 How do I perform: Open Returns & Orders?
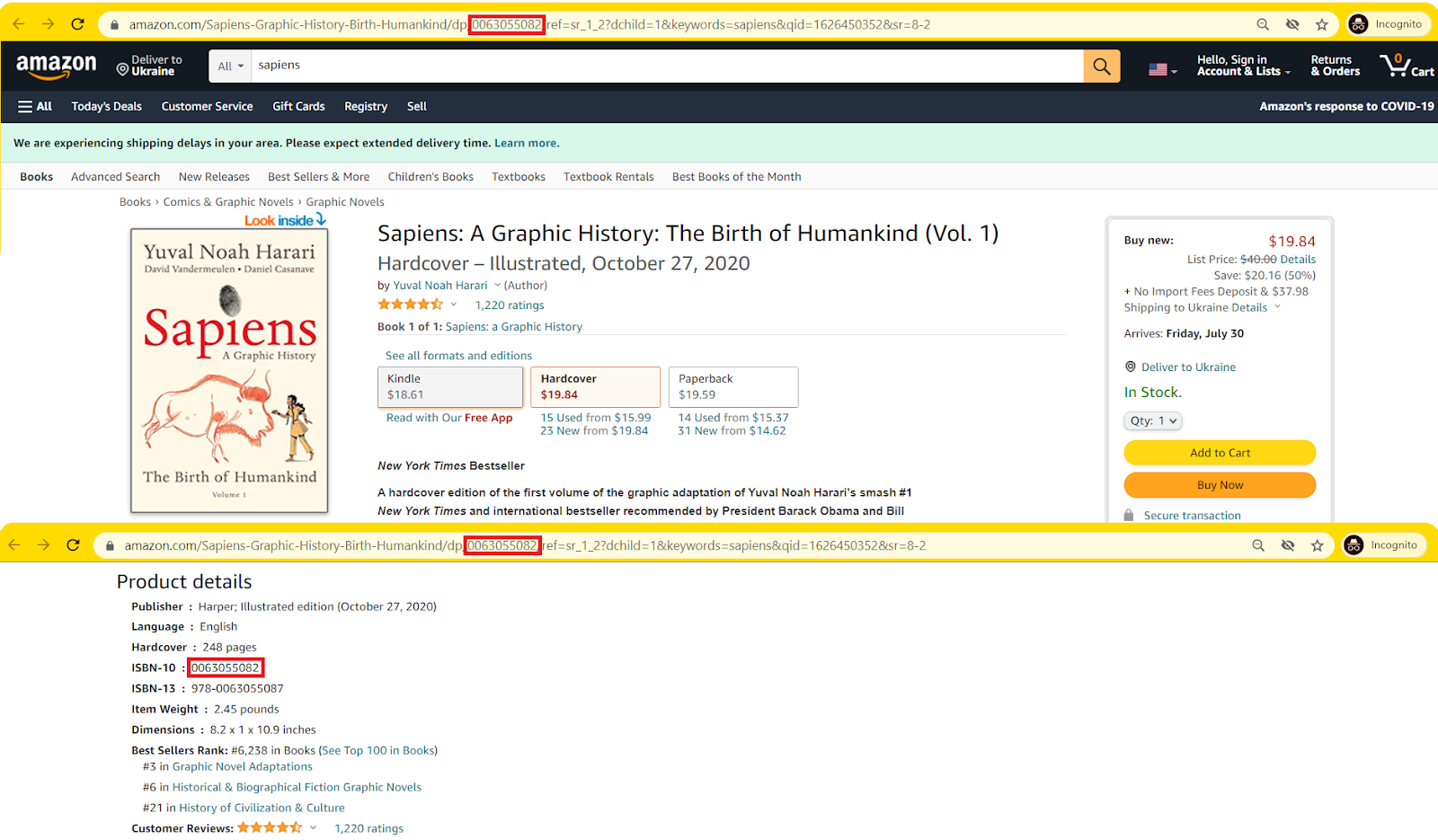(x=1335, y=66)
